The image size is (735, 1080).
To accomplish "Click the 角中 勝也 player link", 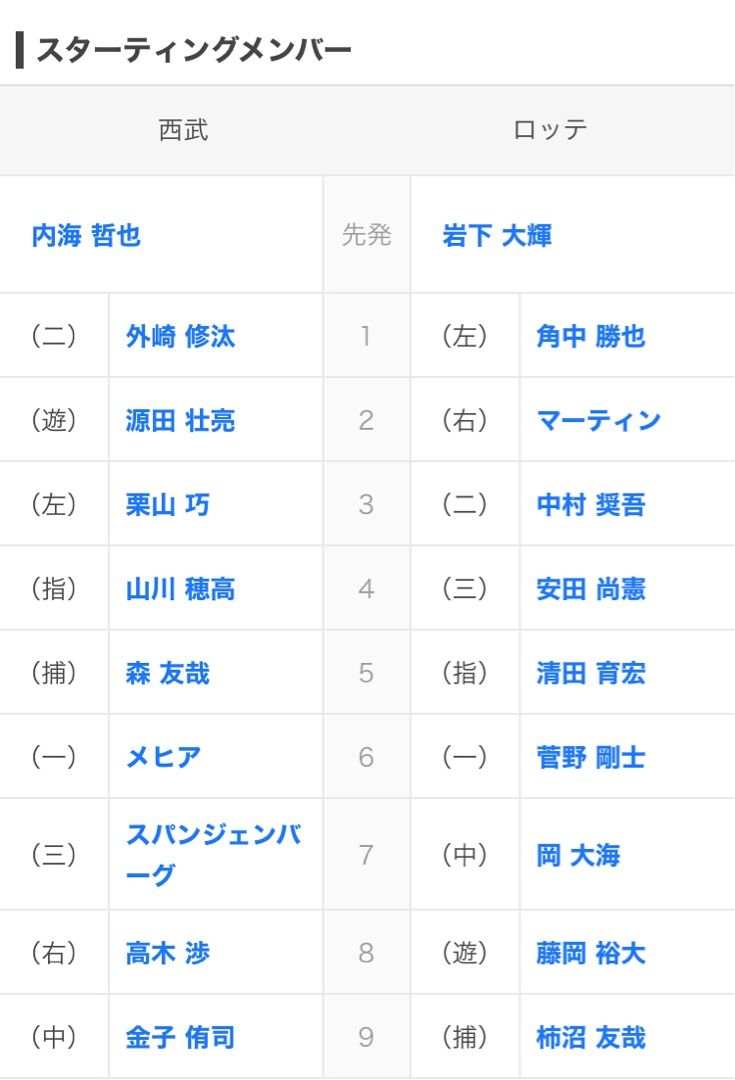I will pyautogui.click(x=591, y=336).
